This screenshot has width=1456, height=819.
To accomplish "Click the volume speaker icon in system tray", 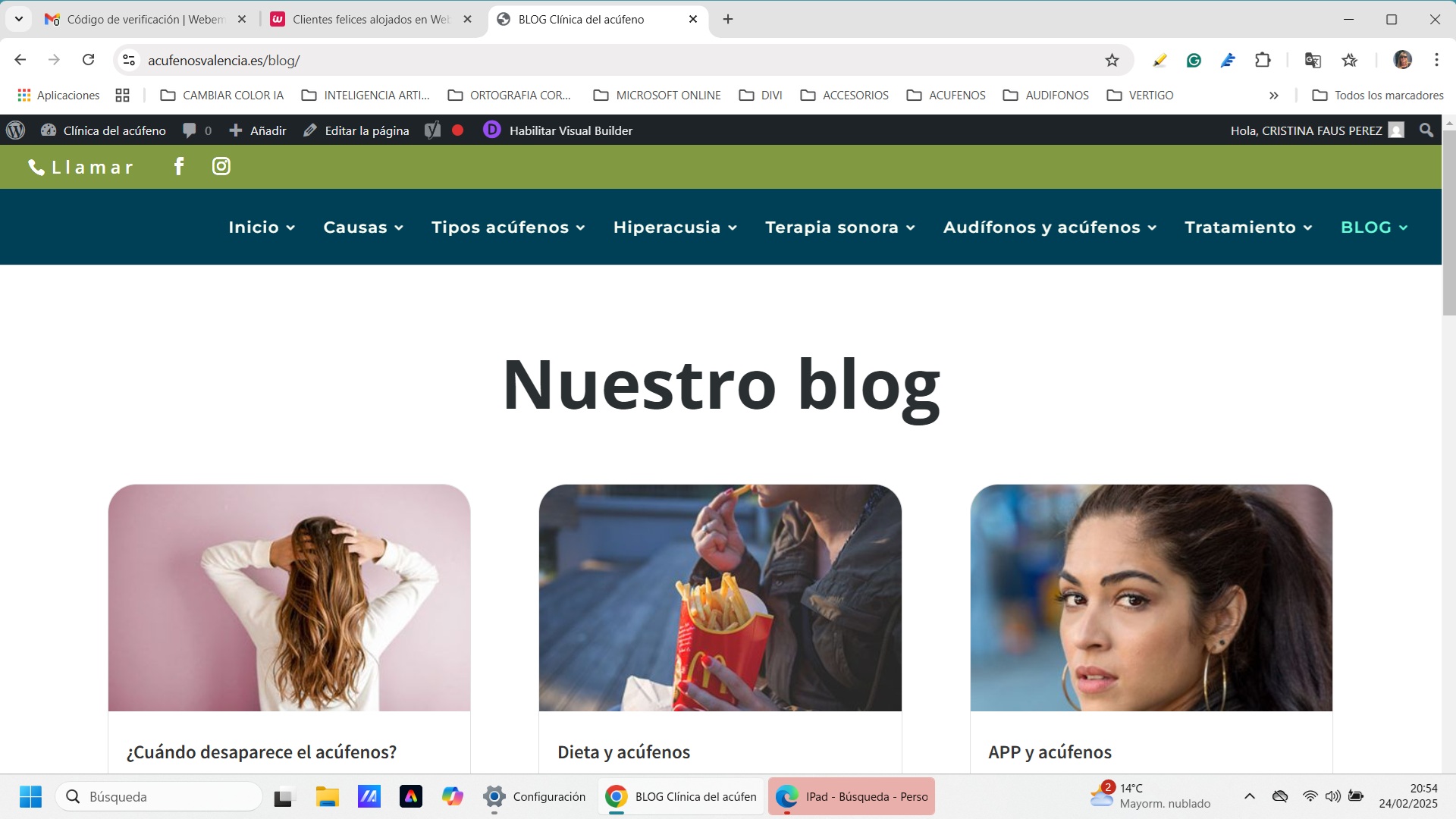I will pyautogui.click(x=1332, y=796).
